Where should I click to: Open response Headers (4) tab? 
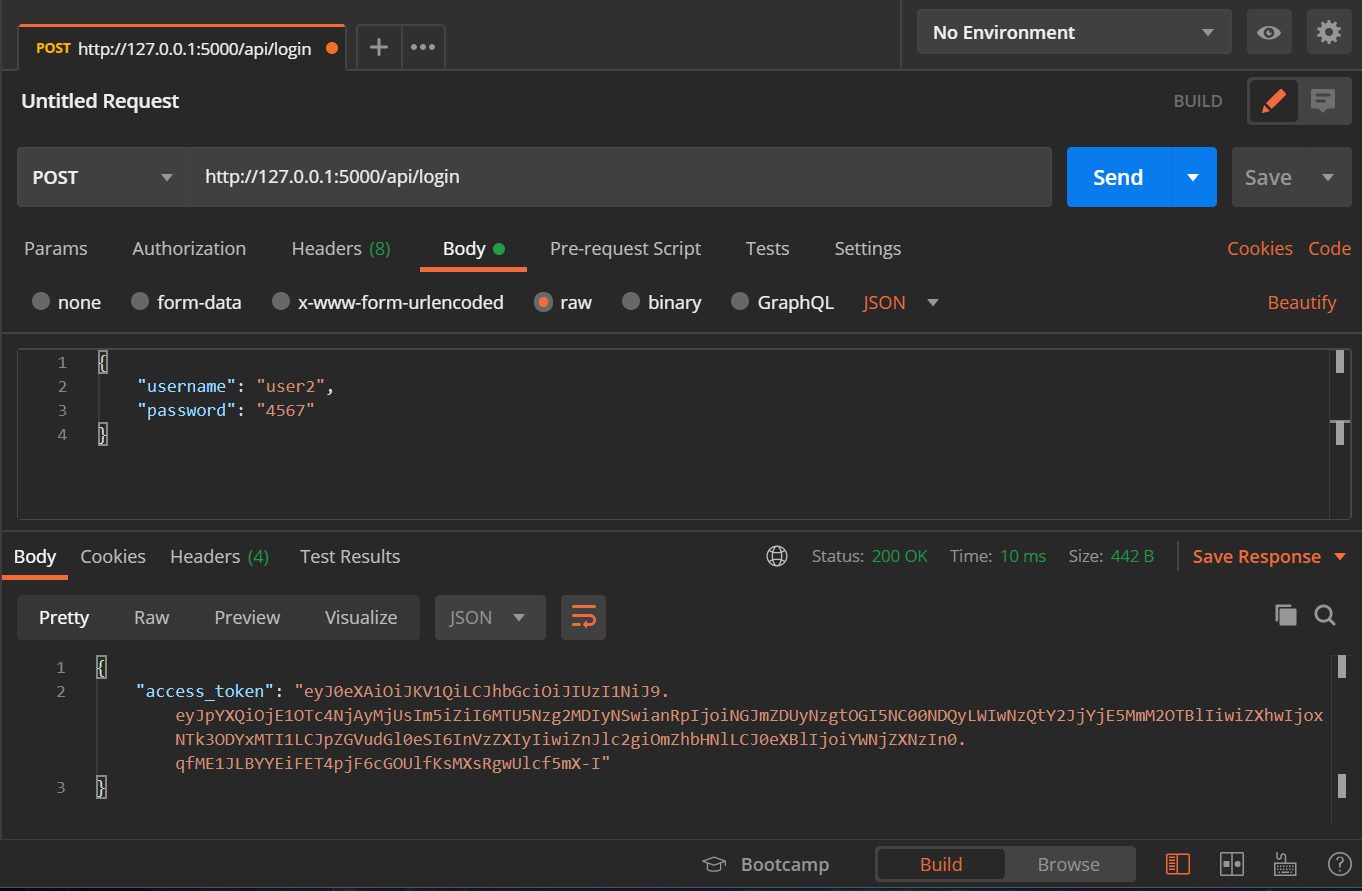pos(220,556)
